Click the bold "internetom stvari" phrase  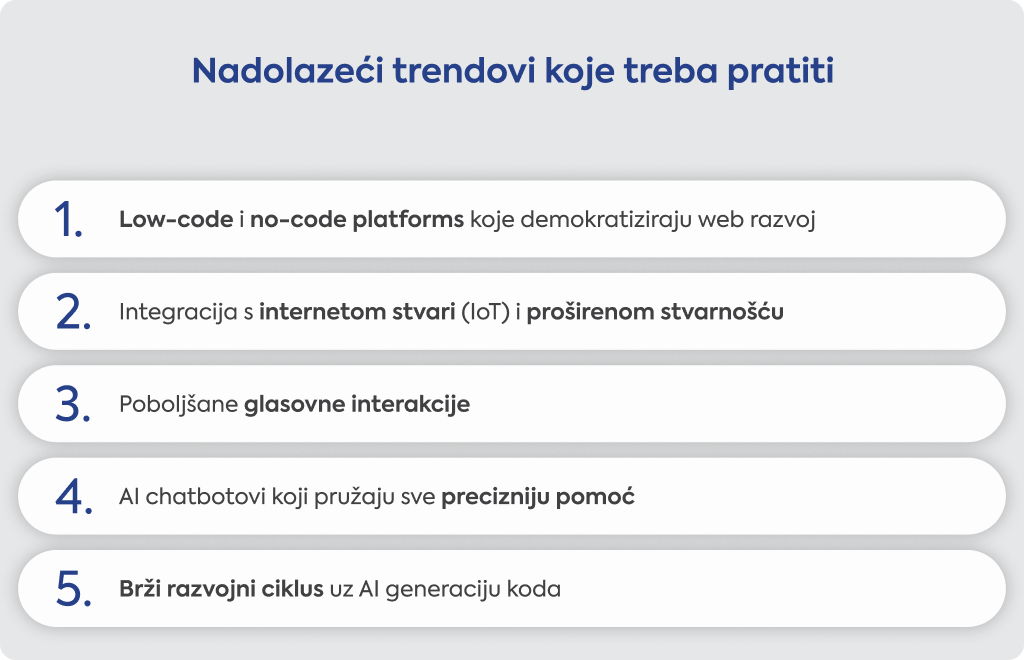point(357,311)
